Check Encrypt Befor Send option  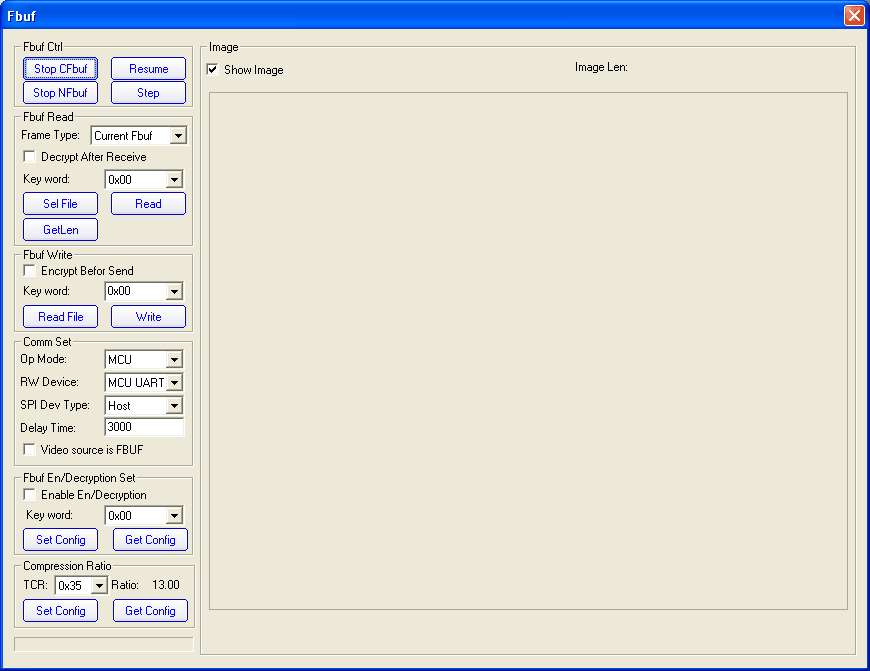tap(29, 271)
